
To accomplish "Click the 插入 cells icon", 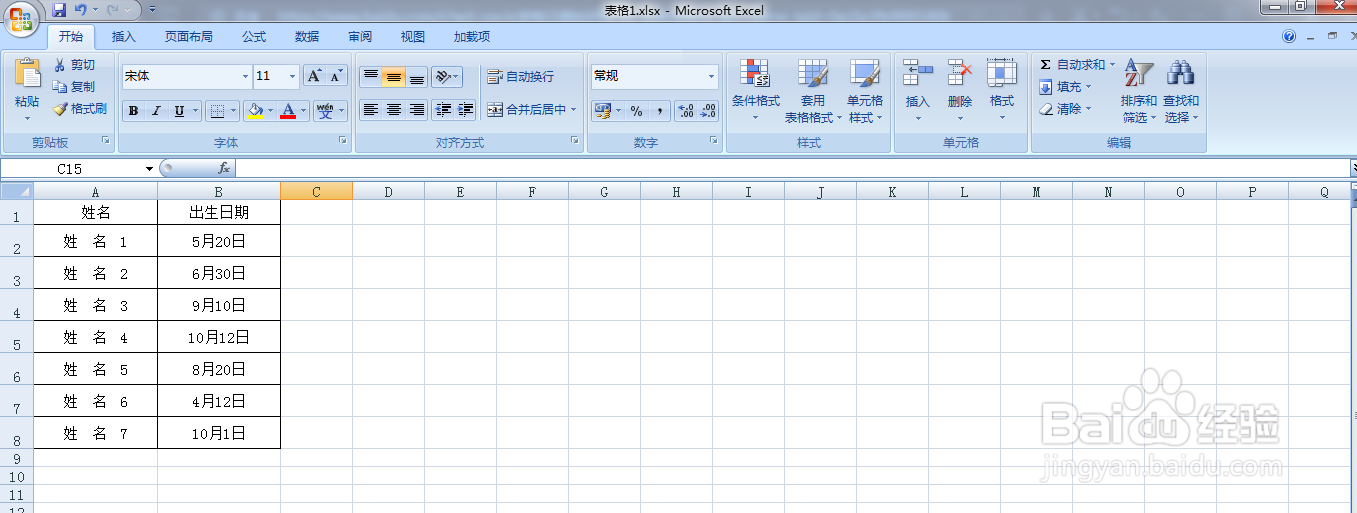I will [x=917, y=73].
